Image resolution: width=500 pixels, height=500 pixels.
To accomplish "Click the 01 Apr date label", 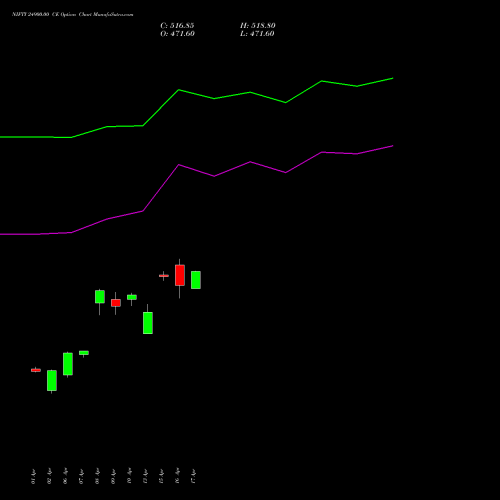I will pos(33,477).
